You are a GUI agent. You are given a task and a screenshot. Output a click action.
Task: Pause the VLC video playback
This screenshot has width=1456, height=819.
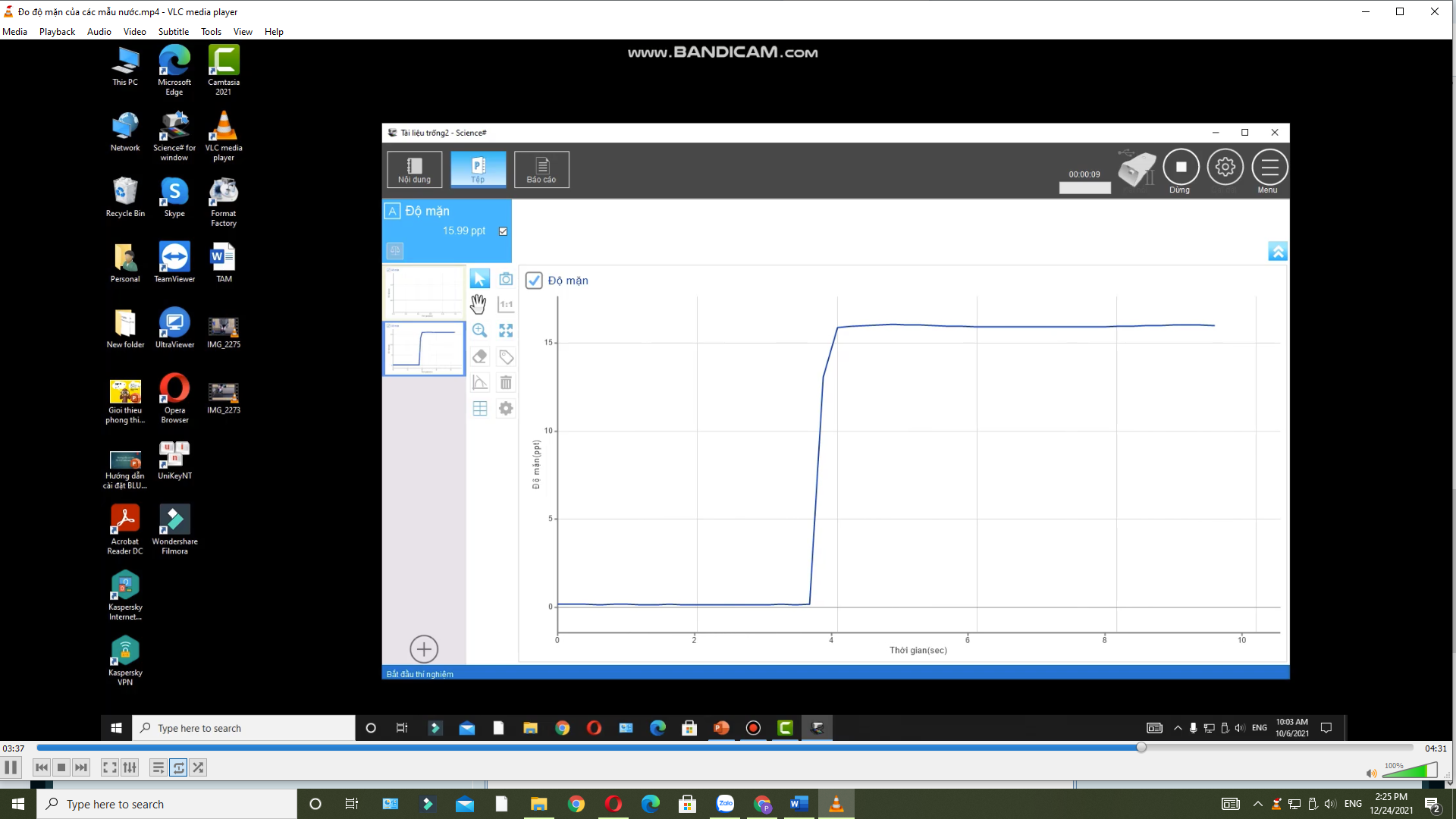(11, 767)
